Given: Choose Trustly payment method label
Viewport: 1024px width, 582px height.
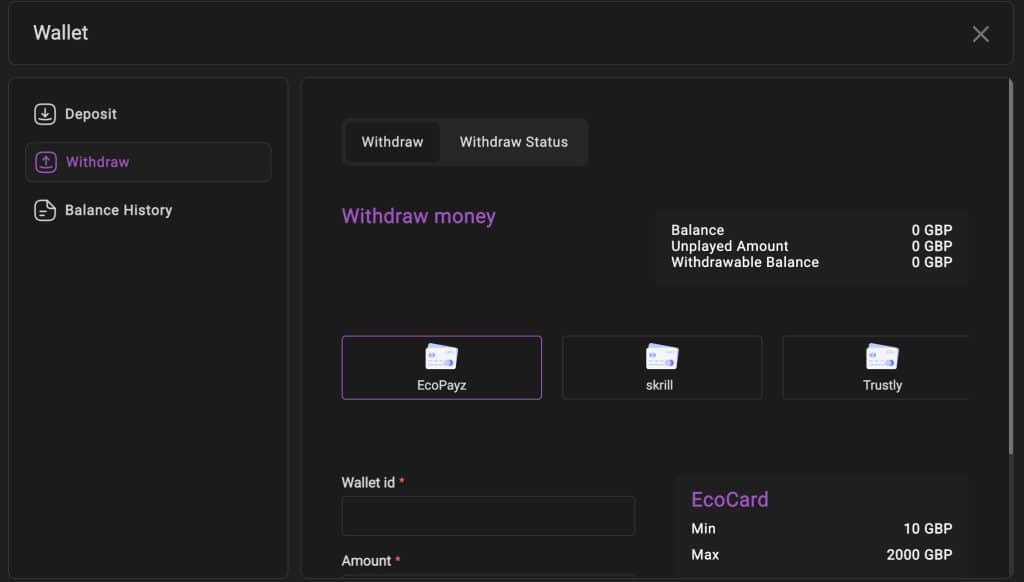Looking at the screenshot, I should [882, 385].
